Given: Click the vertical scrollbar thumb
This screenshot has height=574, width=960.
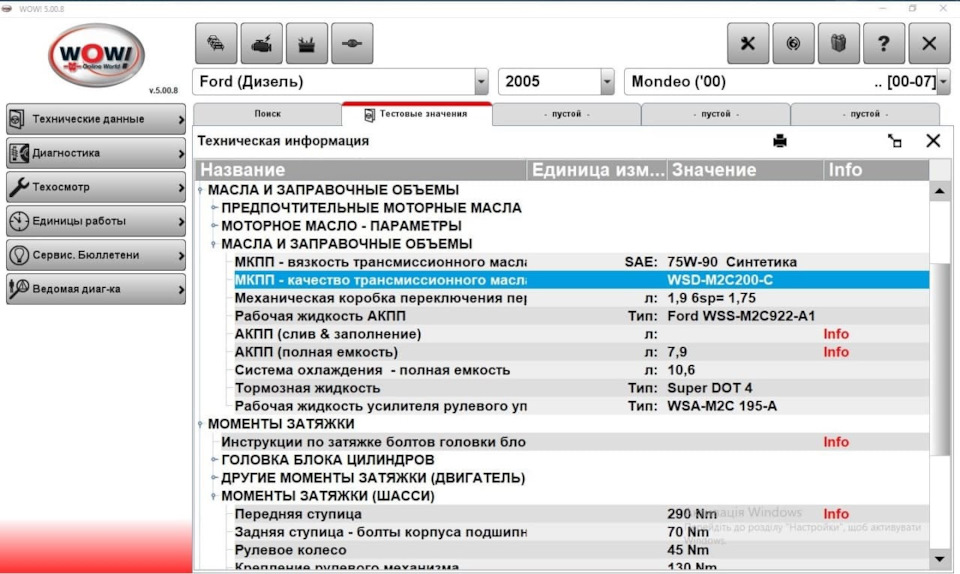Looking at the screenshot, I should click(x=939, y=359).
